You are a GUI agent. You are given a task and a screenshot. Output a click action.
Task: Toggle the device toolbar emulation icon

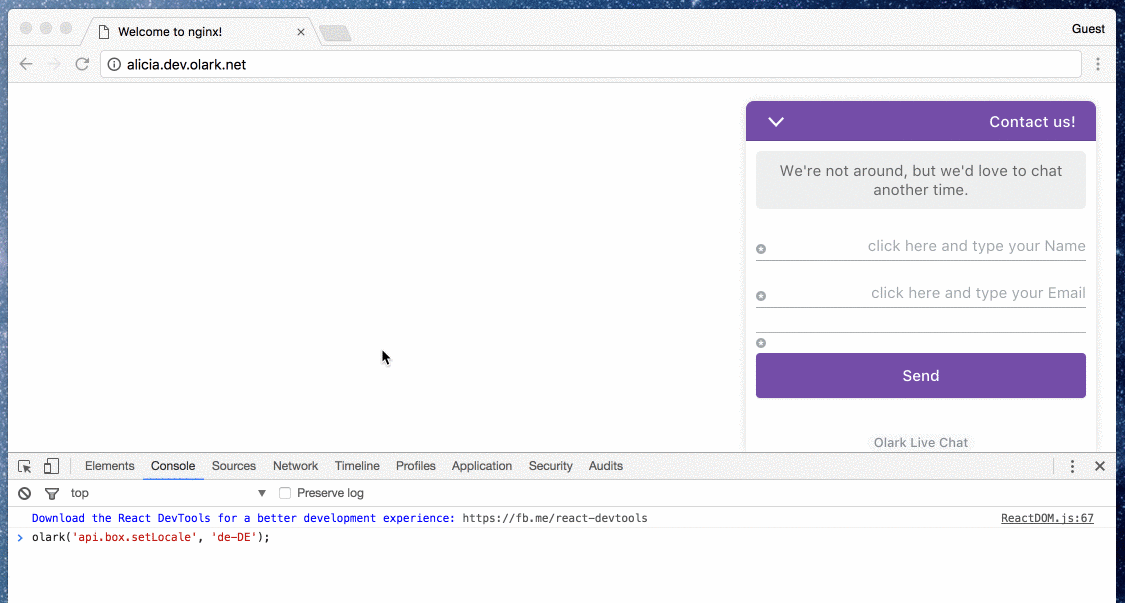pyautogui.click(x=50, y=465)
